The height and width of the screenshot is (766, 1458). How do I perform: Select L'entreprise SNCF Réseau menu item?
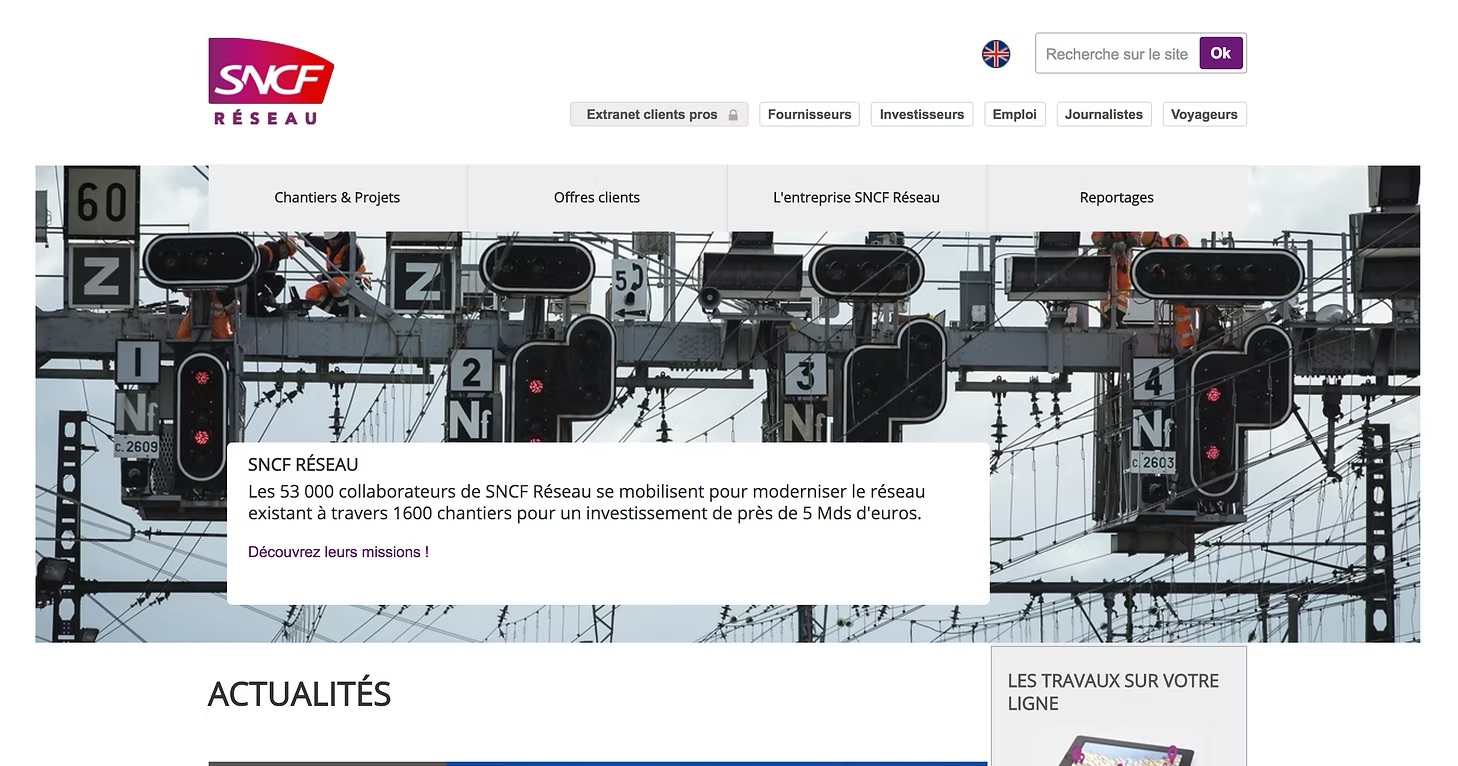point(856,198)
